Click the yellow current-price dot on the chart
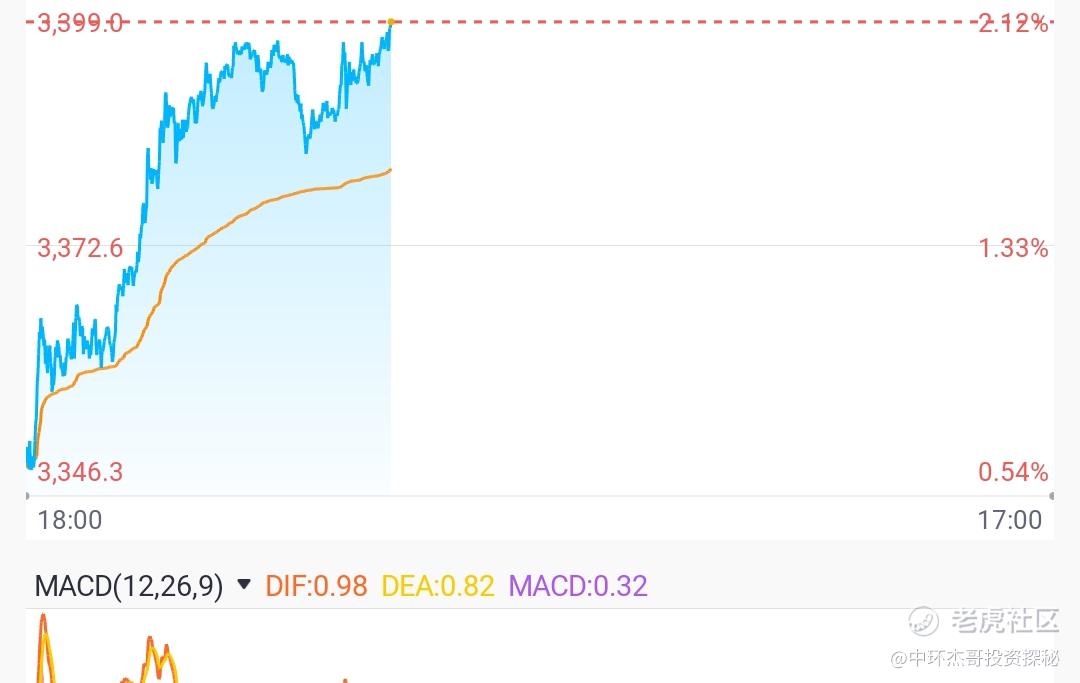This screenshot has height=683, width=1080. (x=391, y=22)
